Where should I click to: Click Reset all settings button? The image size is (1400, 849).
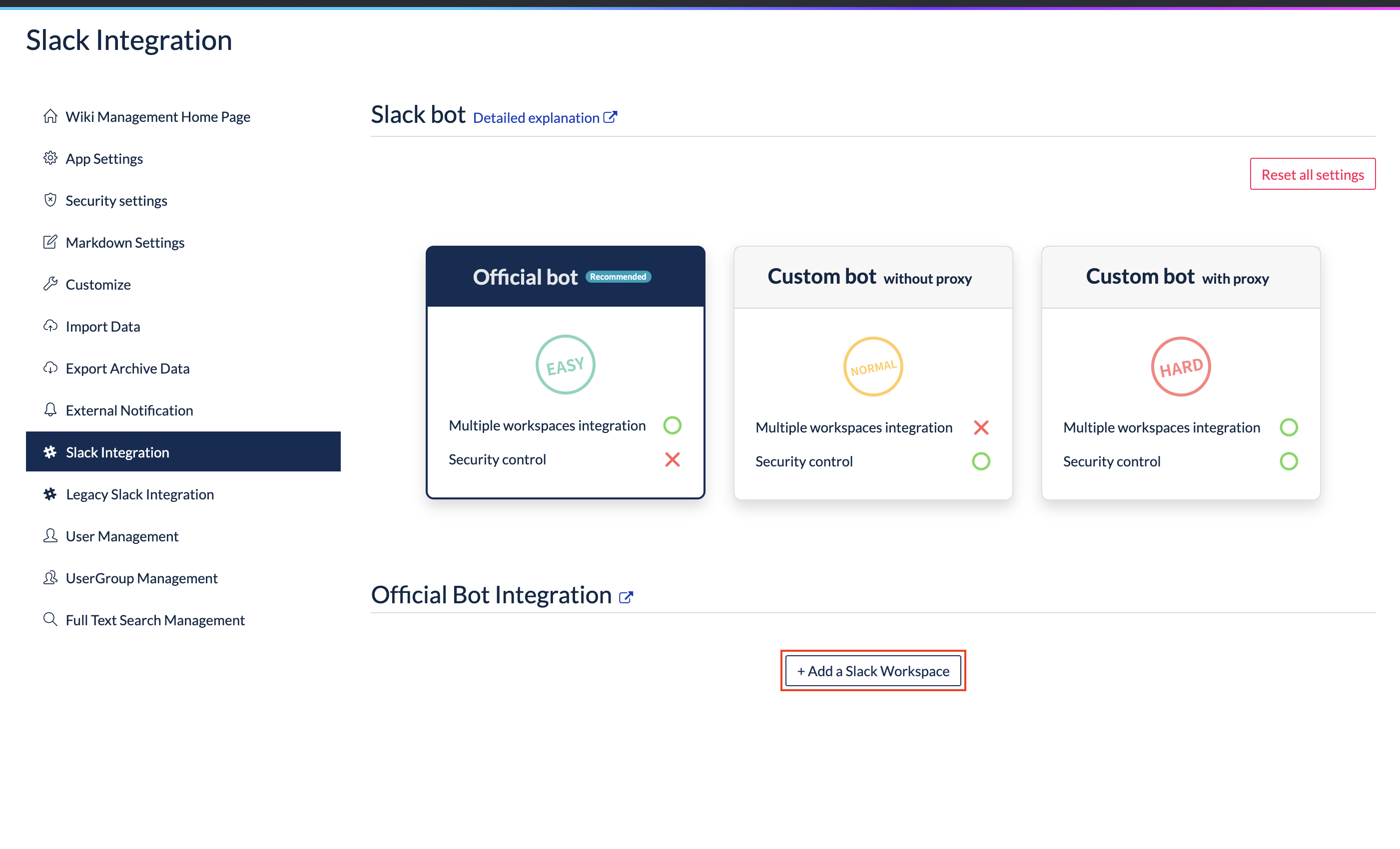[x=1313, y=174]
